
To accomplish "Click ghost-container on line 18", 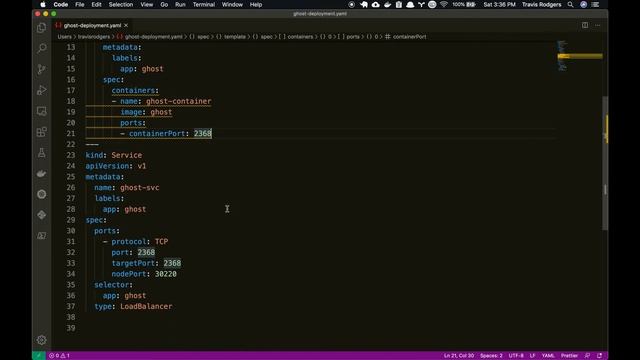I will click(x=178, y=101).
